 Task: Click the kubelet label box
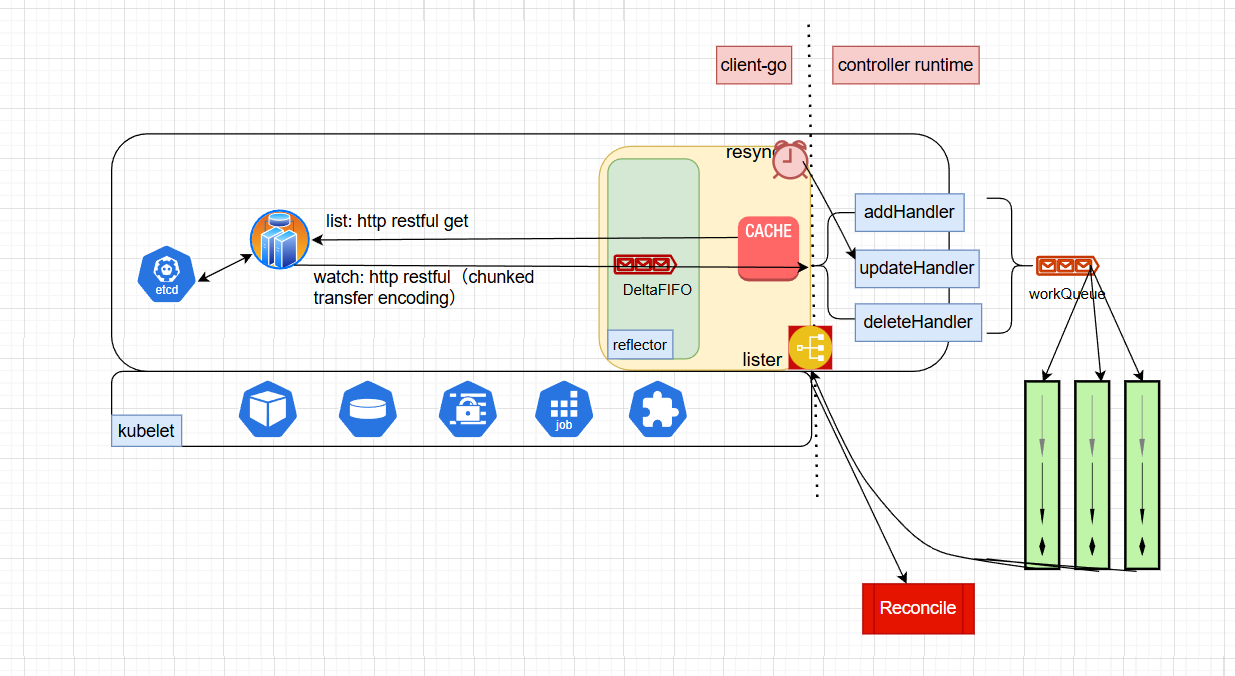click(146, 431)
